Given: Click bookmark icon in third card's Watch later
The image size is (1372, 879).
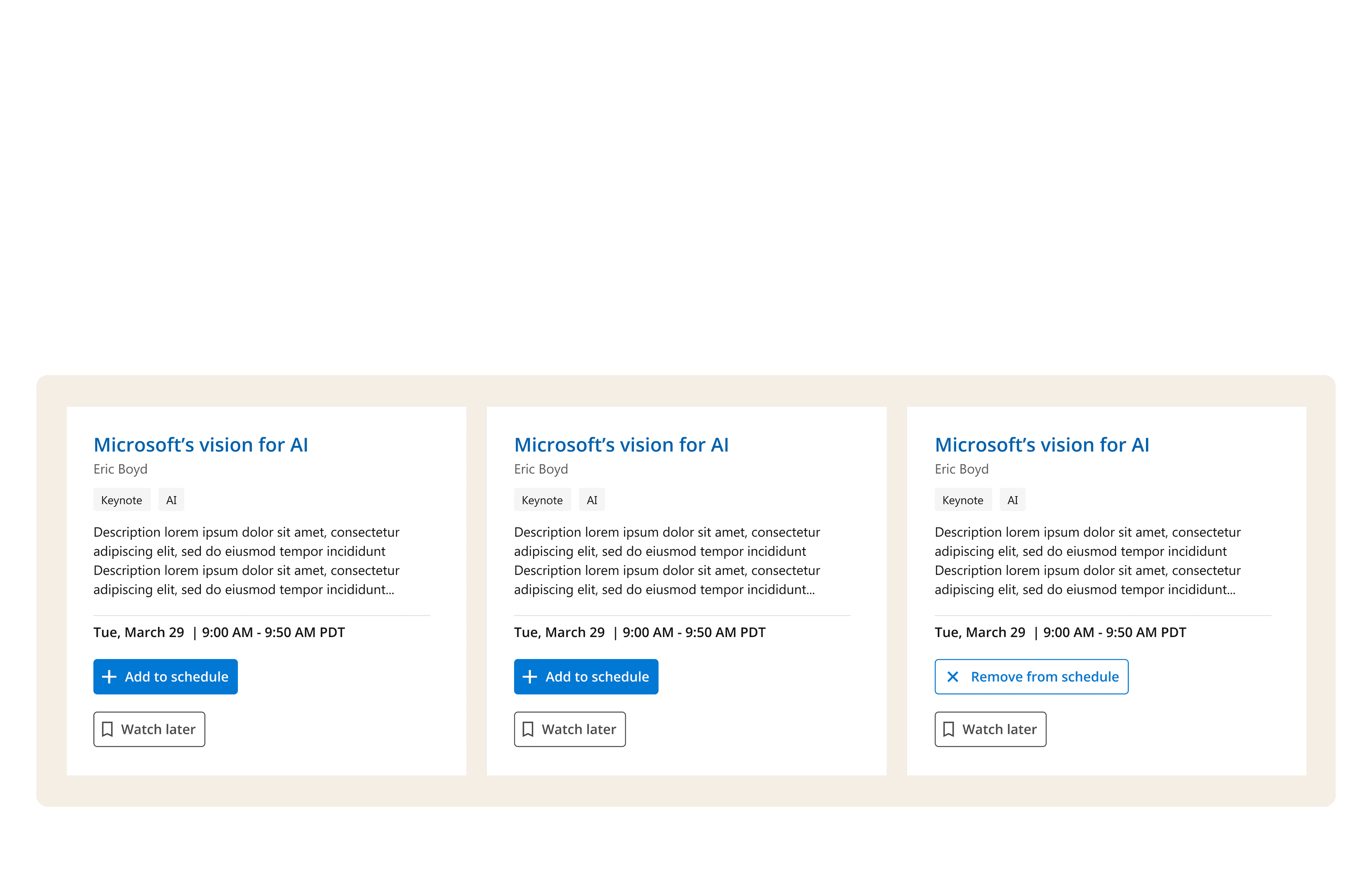Looking at the screenshot, I should [x=949, y=730].
